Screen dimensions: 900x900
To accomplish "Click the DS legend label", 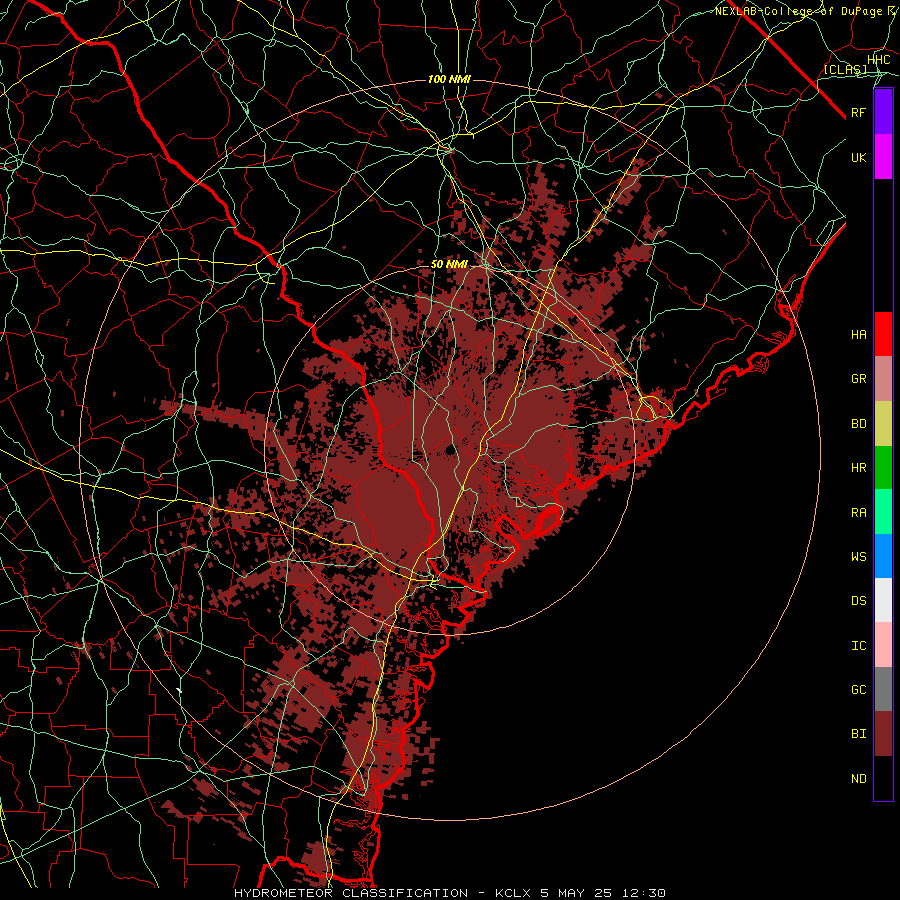I will [859, 600].
